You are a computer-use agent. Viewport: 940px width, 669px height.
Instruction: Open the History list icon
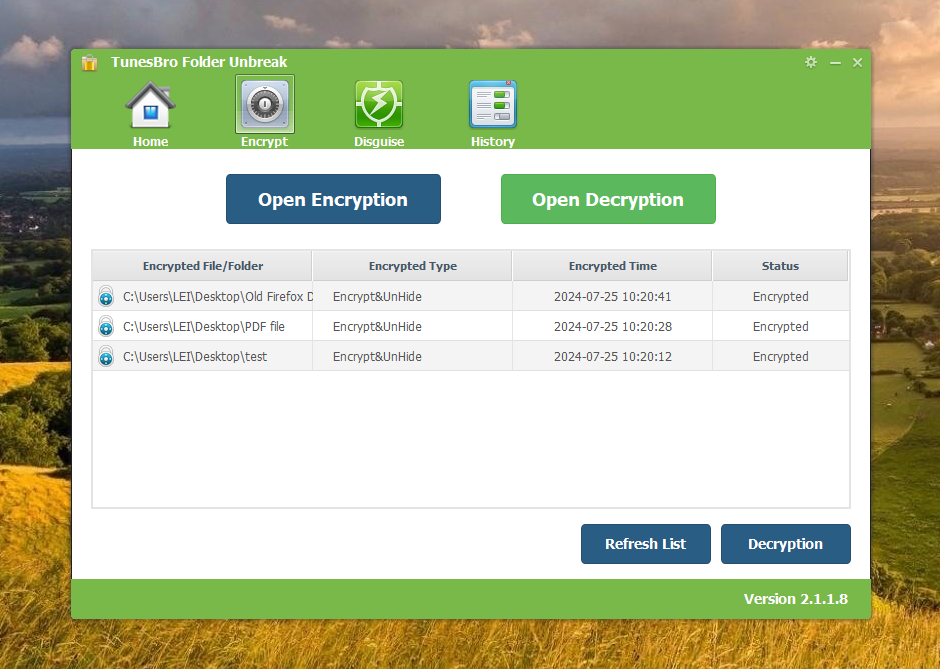[493, 106]
